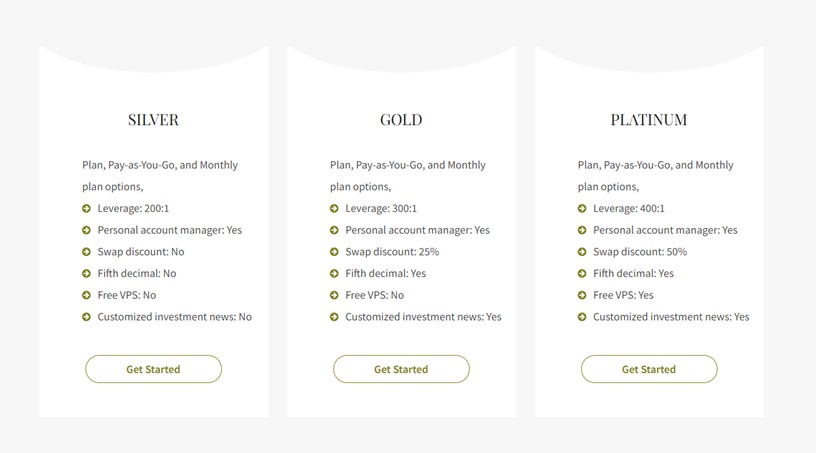This screenshot has width=816, height=453.
Task: Click Platinum Customized investment news: Yes text
Action: pyautogui.click(x=670, y=317)
